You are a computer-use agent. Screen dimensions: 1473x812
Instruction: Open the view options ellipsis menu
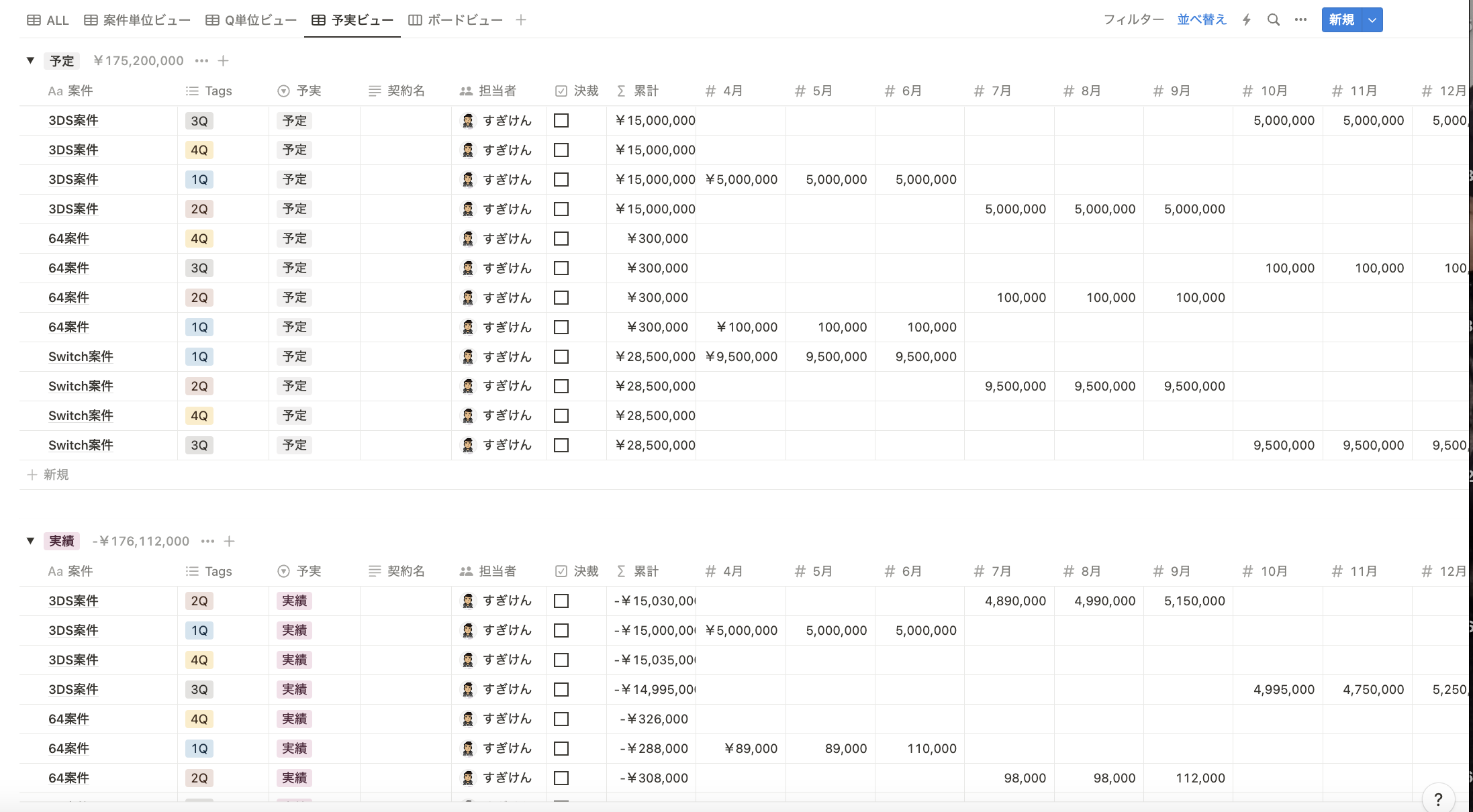pyautogui.click(x=1300, y=19)
